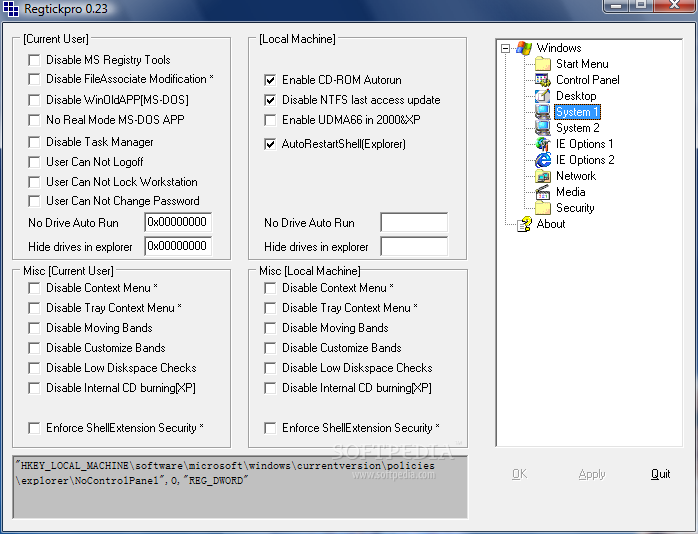
Task: Tick Disable Task Manager checkbox
Action: (34, 142)
